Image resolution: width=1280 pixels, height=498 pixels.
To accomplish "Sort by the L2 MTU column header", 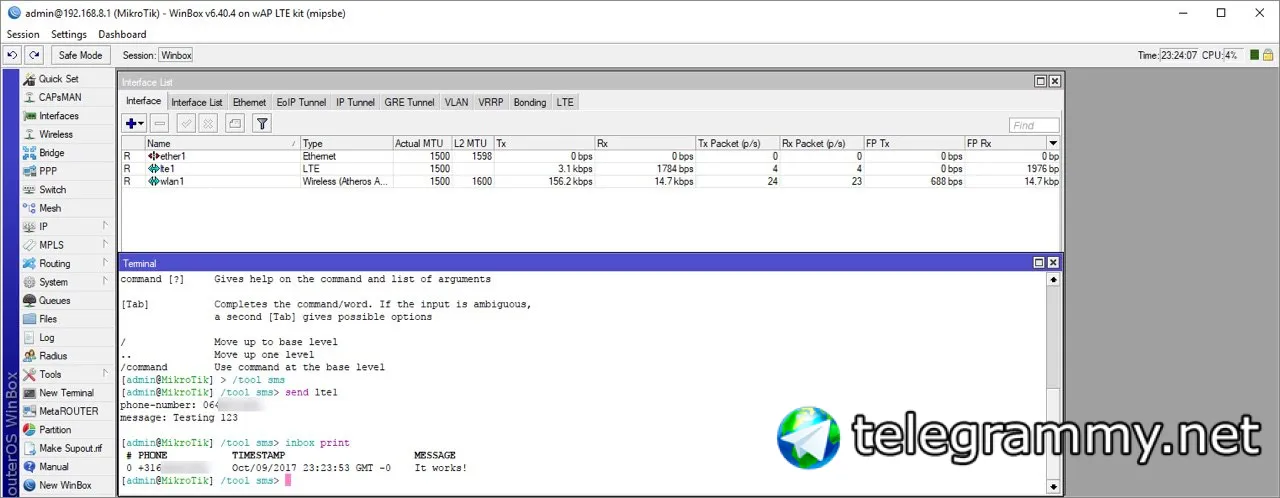I will 472,144.
